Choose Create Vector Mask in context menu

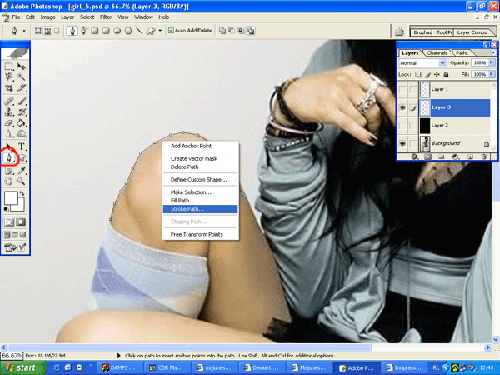[x=200, y=159]
